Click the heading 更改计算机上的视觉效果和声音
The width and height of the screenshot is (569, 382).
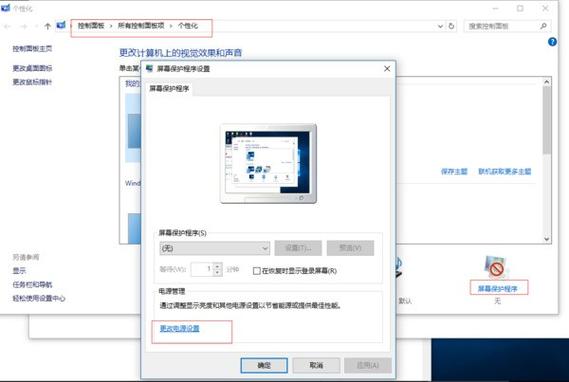(x=180, y=53)
